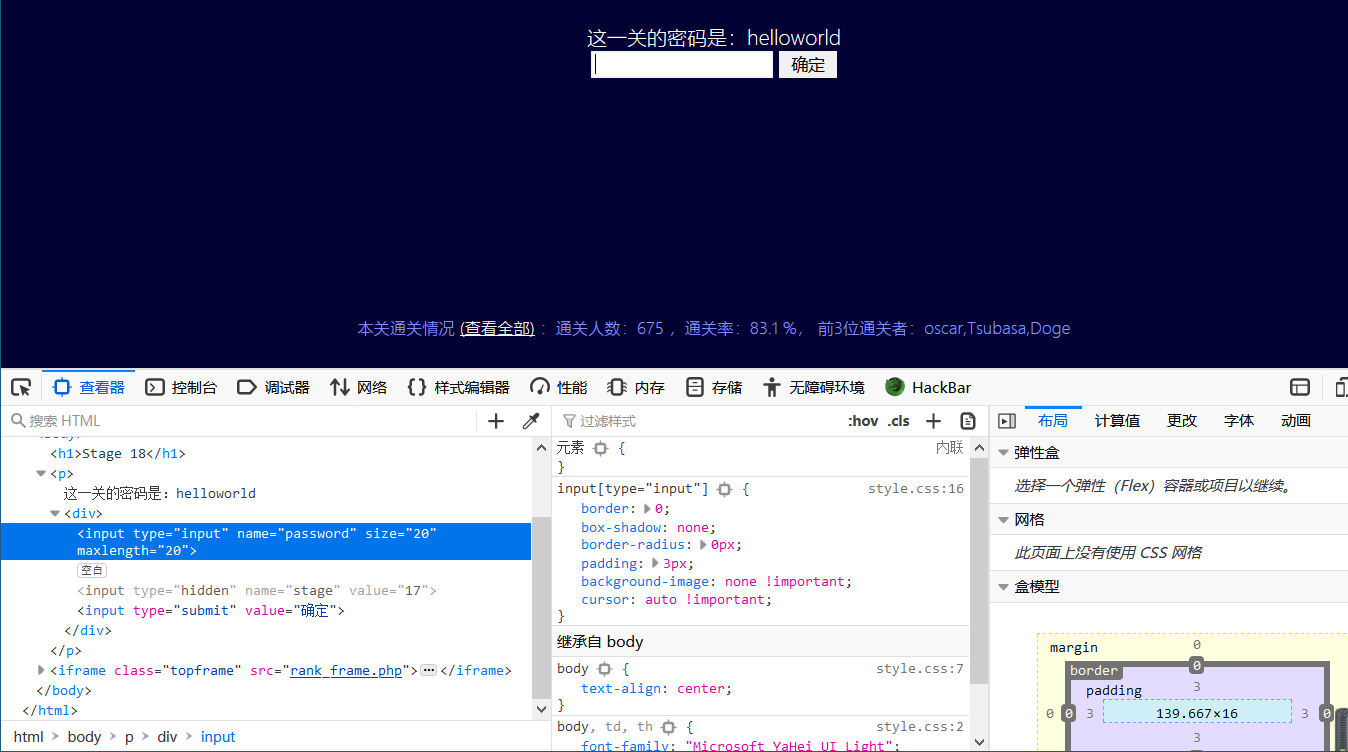Click the create new node plus icon
The height and width of the screenshot is (752, 1348).
click(x=495, y=420)
